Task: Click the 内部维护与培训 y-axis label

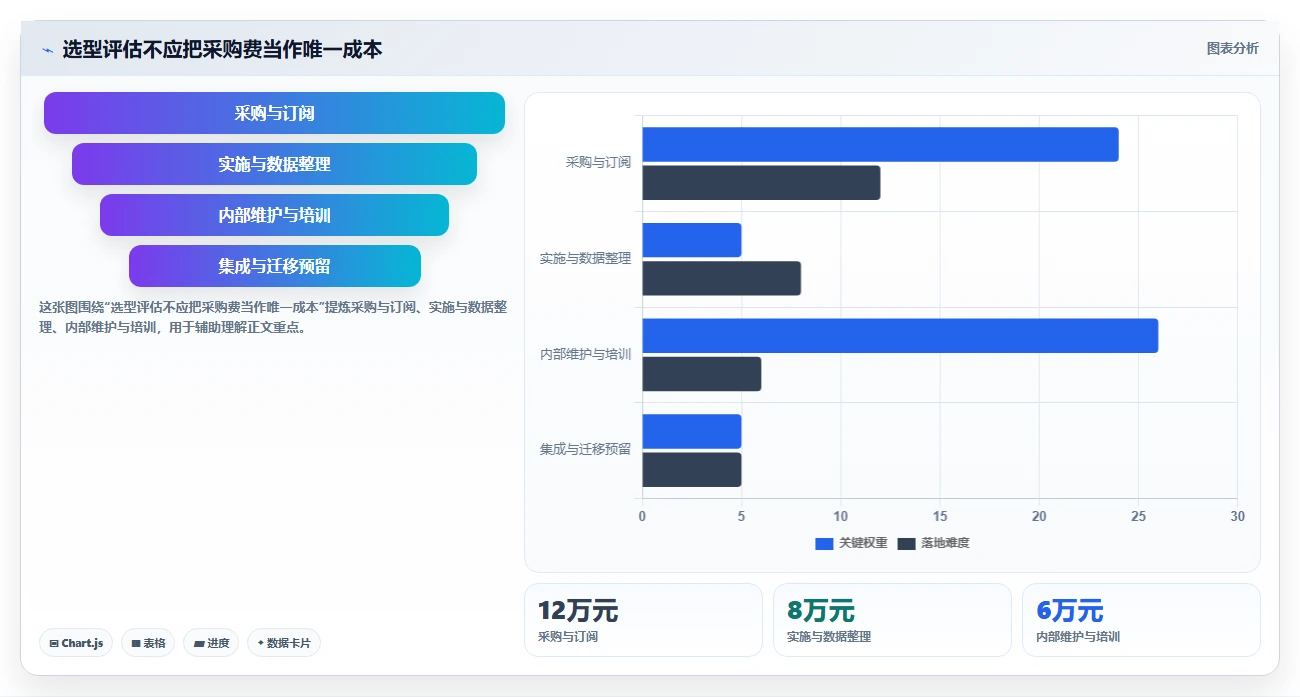Action: pos(585,354)
